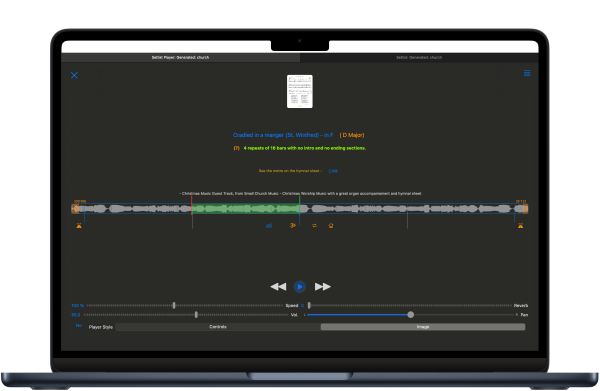Open the hymnal sheet music thumbnail
This screenshot has width=600, height=391.
[300, 91]
